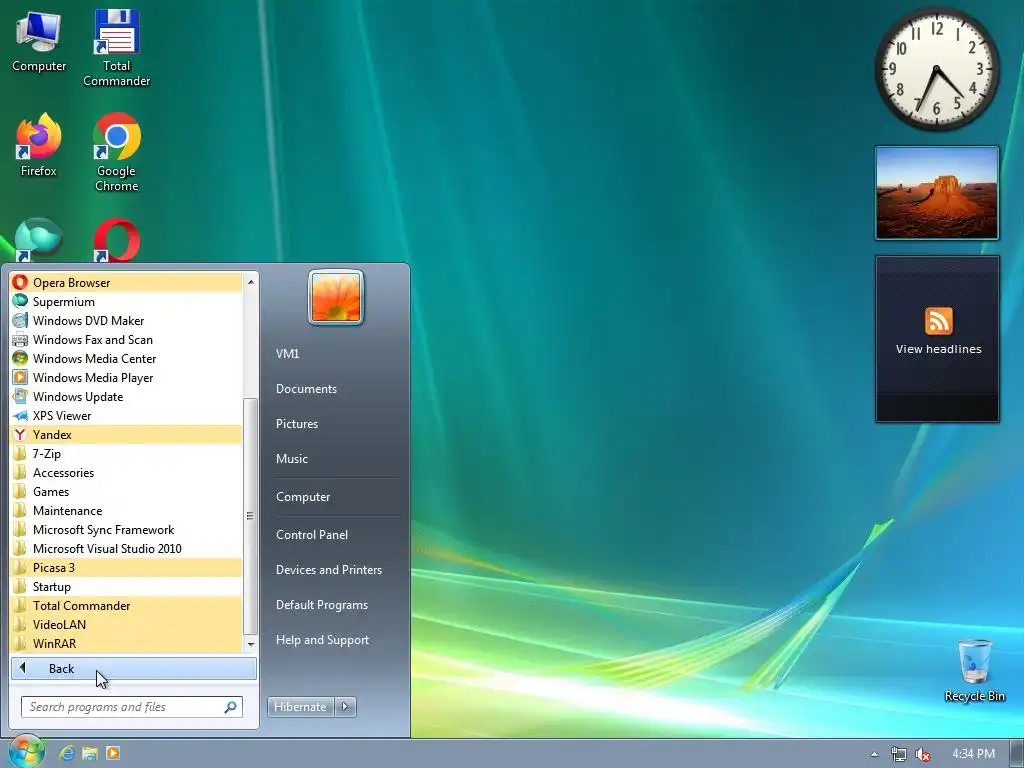Click scroll down arrow in programs list
The image size is (1024, 768).
[x=251, y=645]
